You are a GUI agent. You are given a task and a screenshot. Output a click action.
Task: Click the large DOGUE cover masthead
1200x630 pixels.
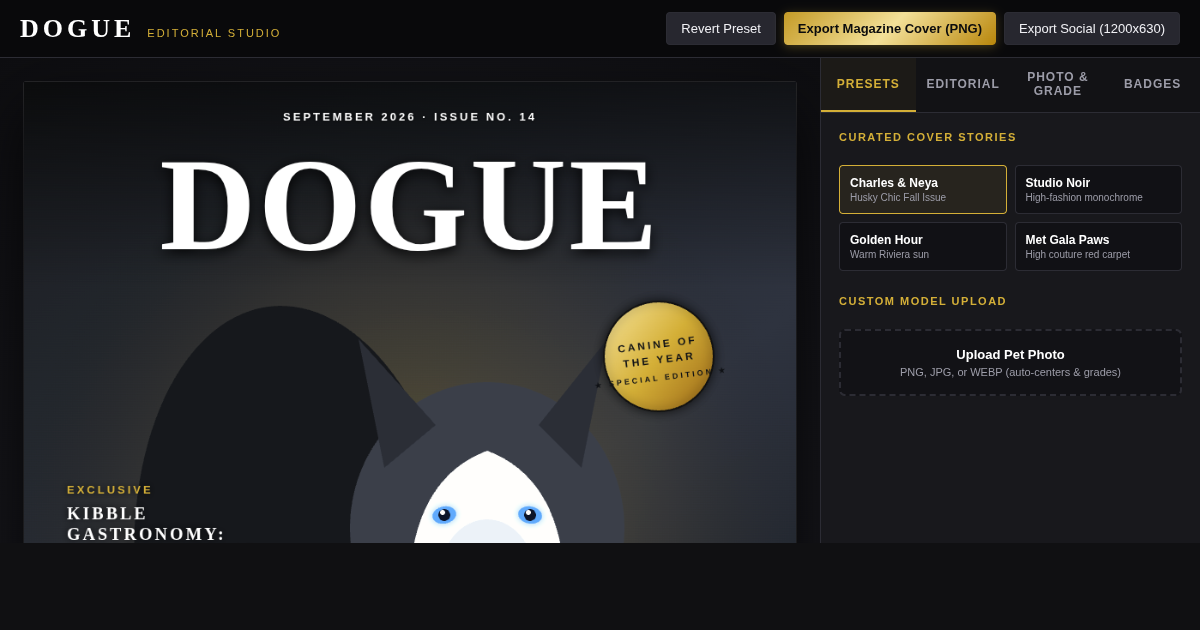click(409, 207)
